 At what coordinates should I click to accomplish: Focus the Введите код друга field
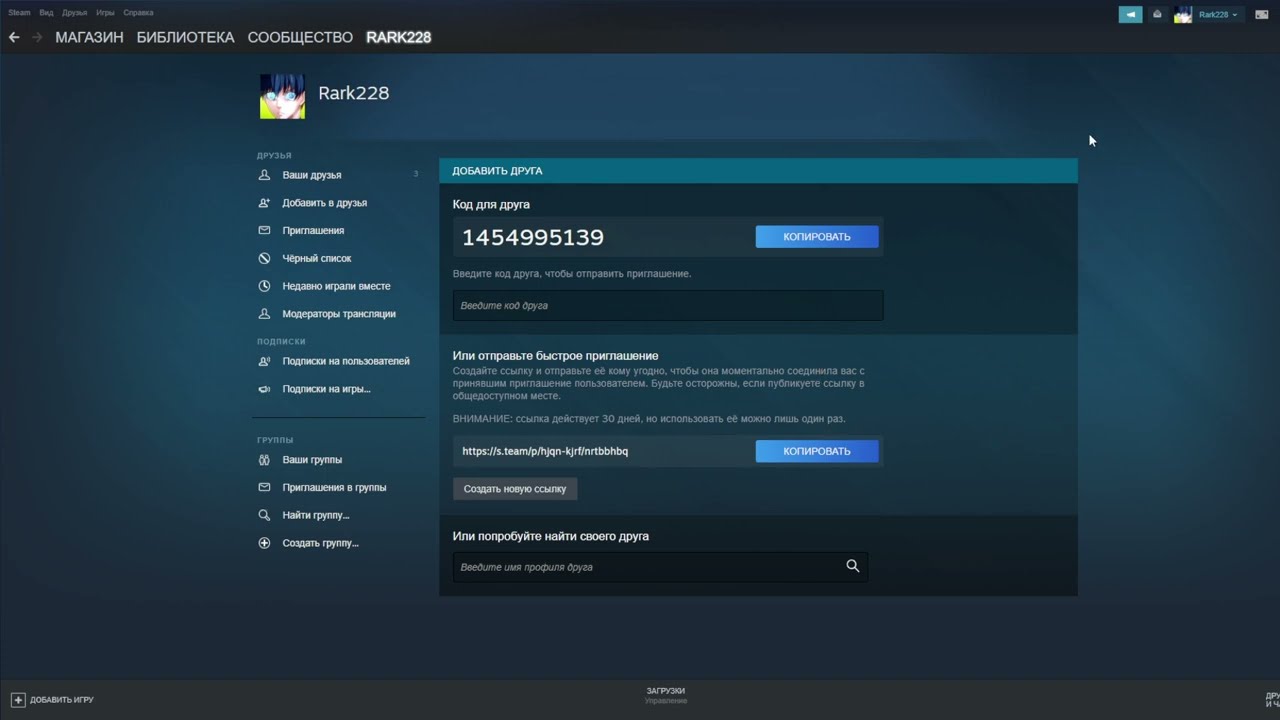[x=668, y=305]
